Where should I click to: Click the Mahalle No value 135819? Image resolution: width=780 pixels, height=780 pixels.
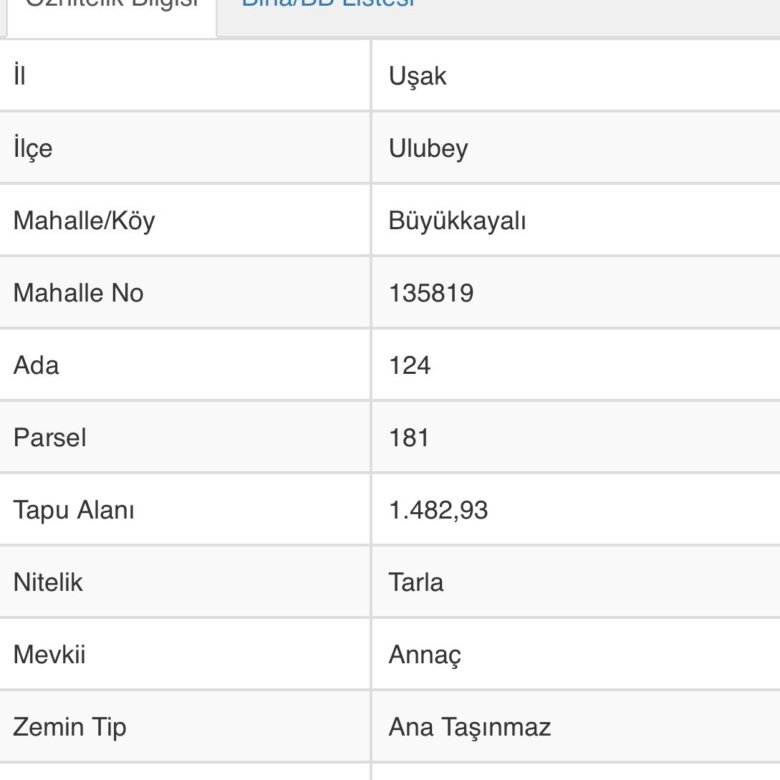pos(431,293)
